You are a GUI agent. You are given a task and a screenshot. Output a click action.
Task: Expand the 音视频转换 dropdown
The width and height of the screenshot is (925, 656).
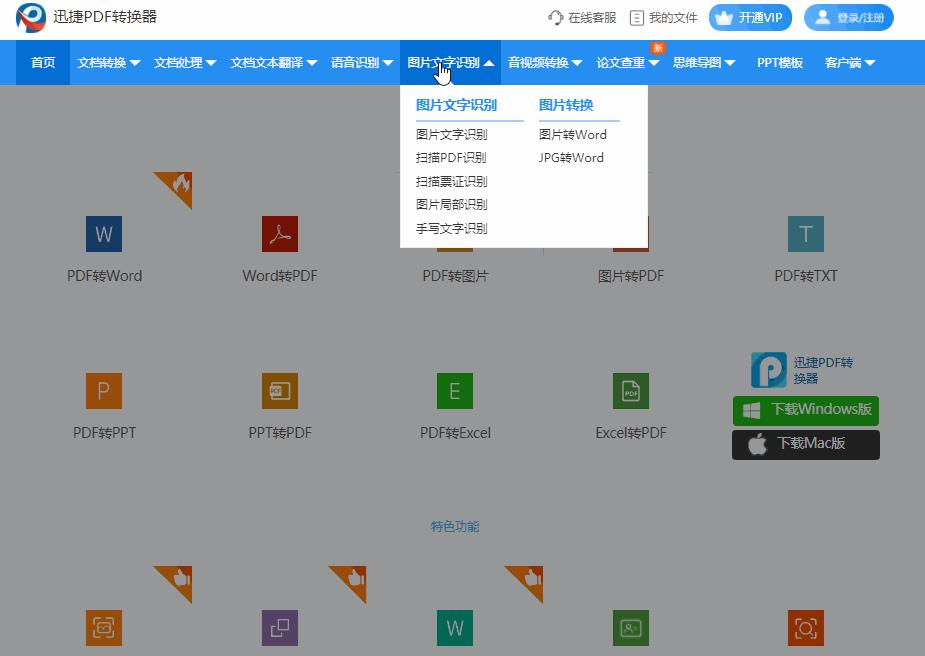(541, 61)
